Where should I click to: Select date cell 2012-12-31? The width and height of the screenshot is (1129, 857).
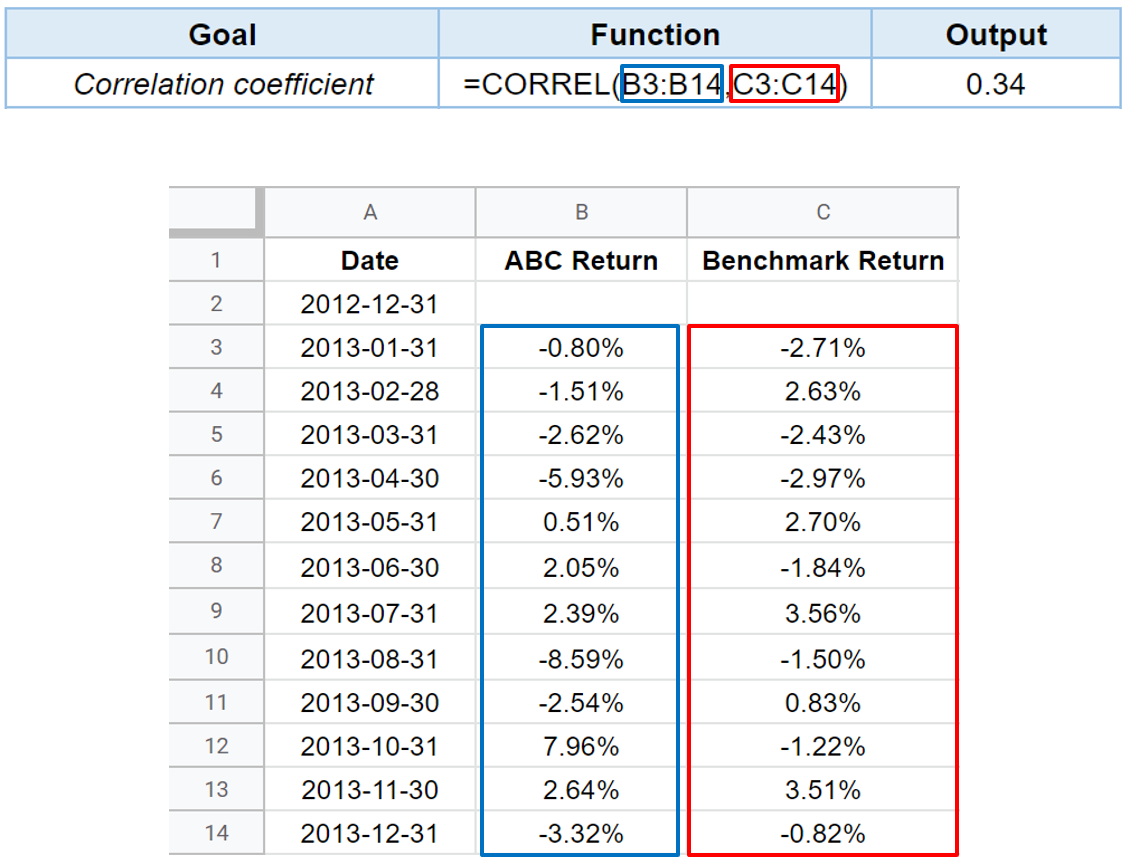click(x=370, y=304)
